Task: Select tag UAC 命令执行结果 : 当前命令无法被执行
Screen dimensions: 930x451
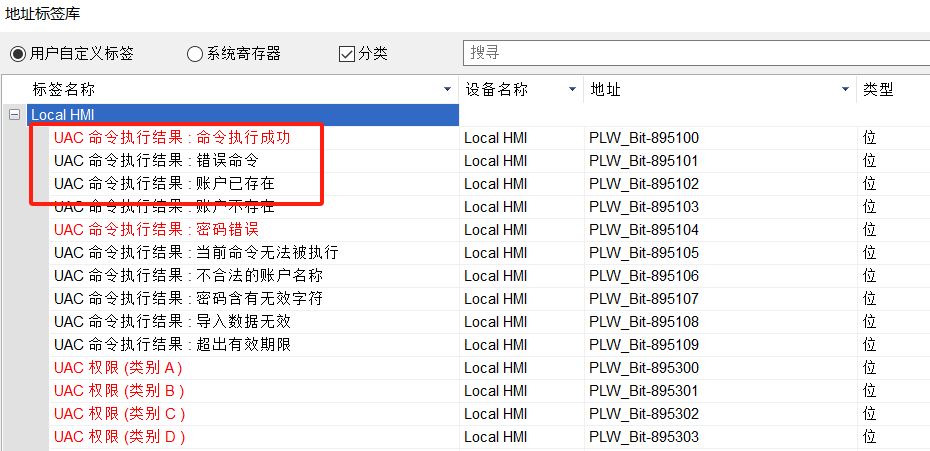Action: 196,253
